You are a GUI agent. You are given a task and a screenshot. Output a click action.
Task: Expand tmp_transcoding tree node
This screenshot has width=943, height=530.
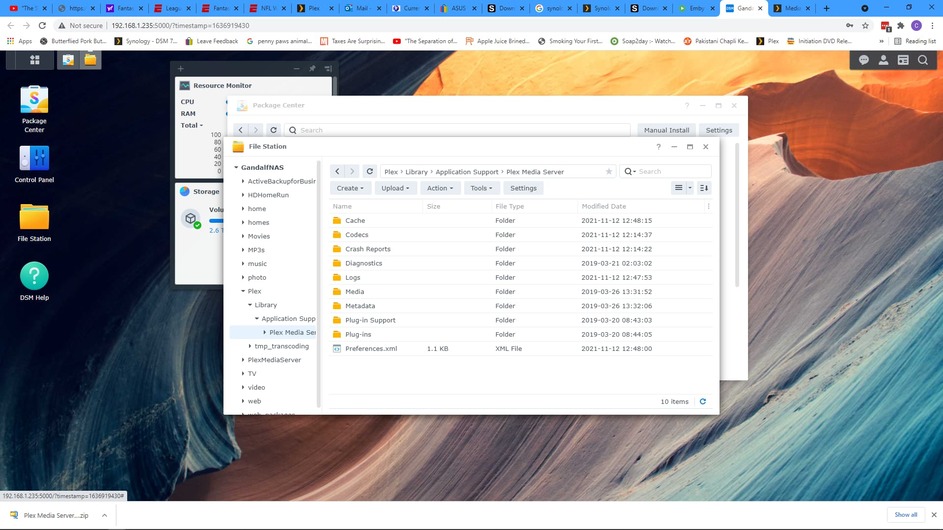point(250,347)
